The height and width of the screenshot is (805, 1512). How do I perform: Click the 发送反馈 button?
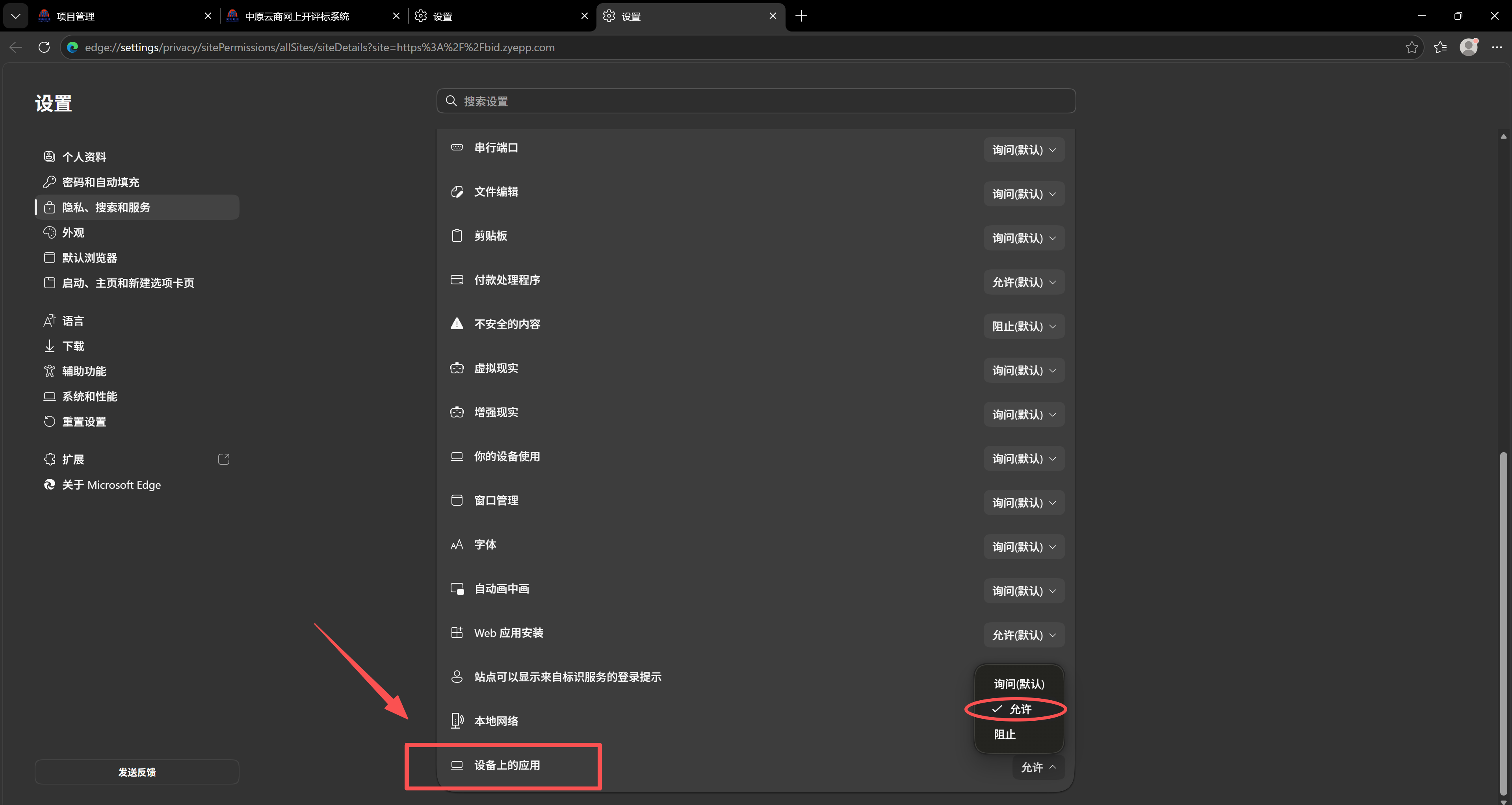tap(137, 772)
